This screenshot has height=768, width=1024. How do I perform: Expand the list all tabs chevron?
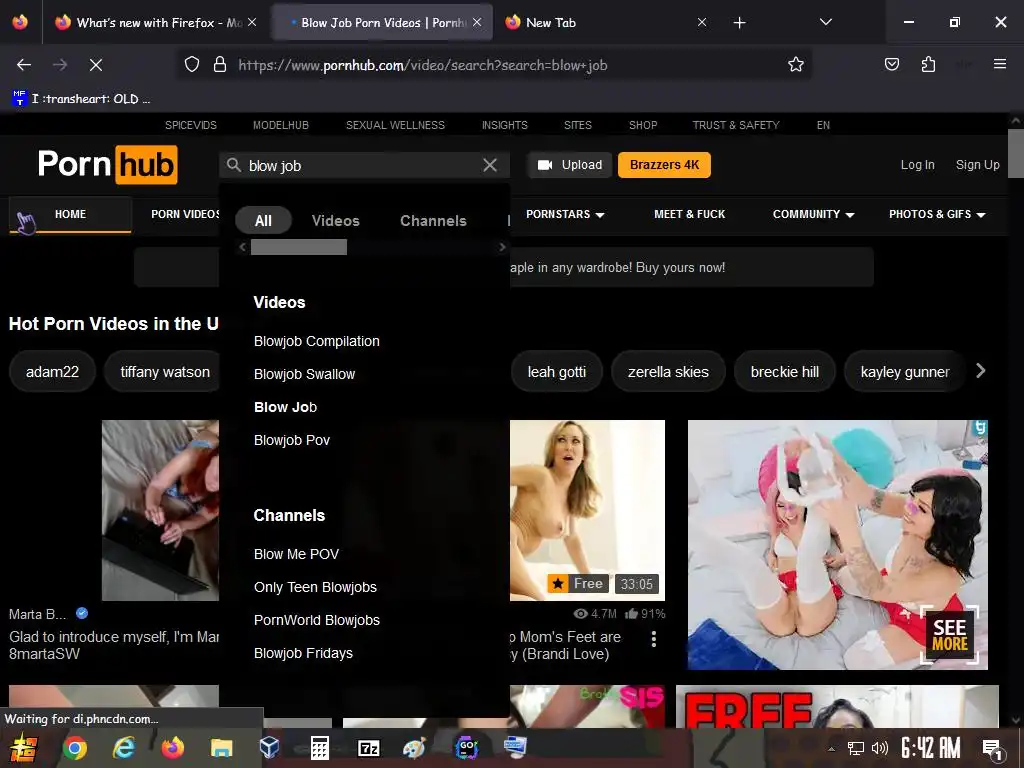pyautogui.click(x=825, y=22)
